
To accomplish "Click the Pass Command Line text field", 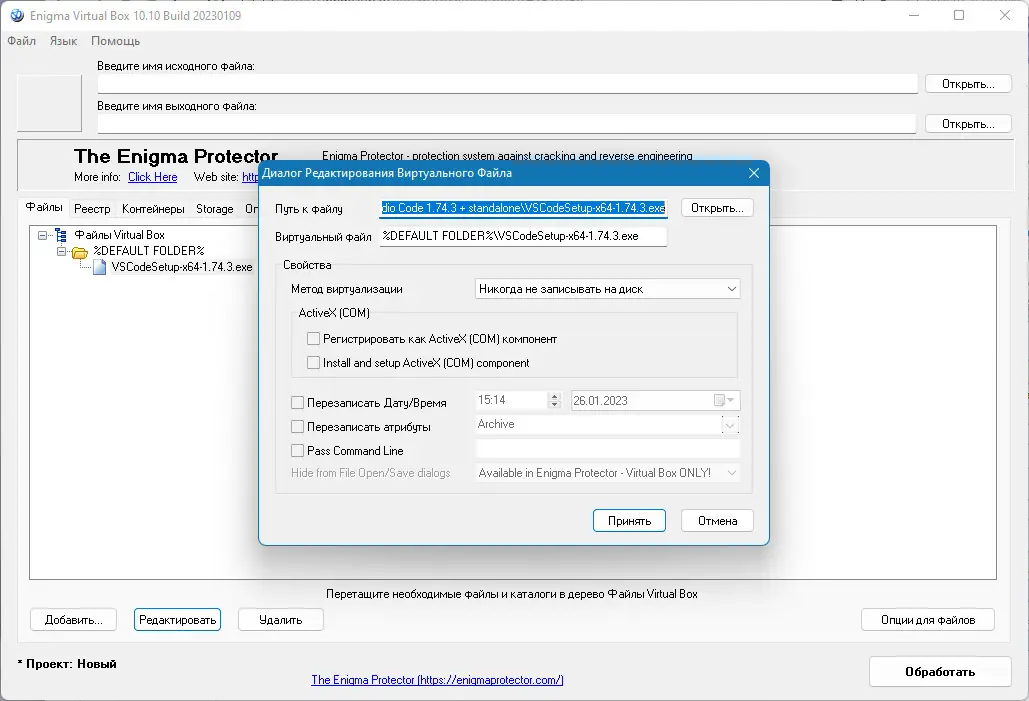I will [x=608, y=449].
